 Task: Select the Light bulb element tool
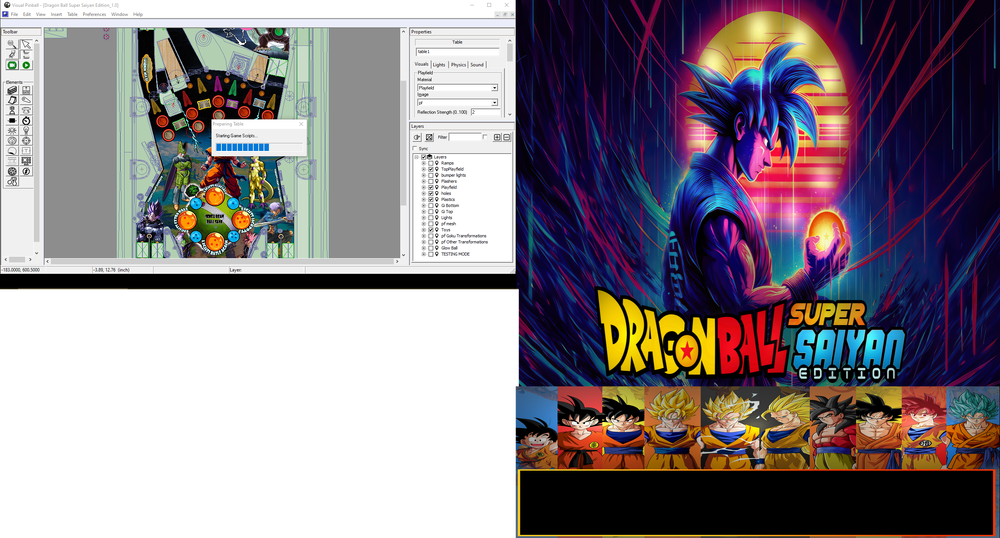pyautogui.click(x=26, y=131)
